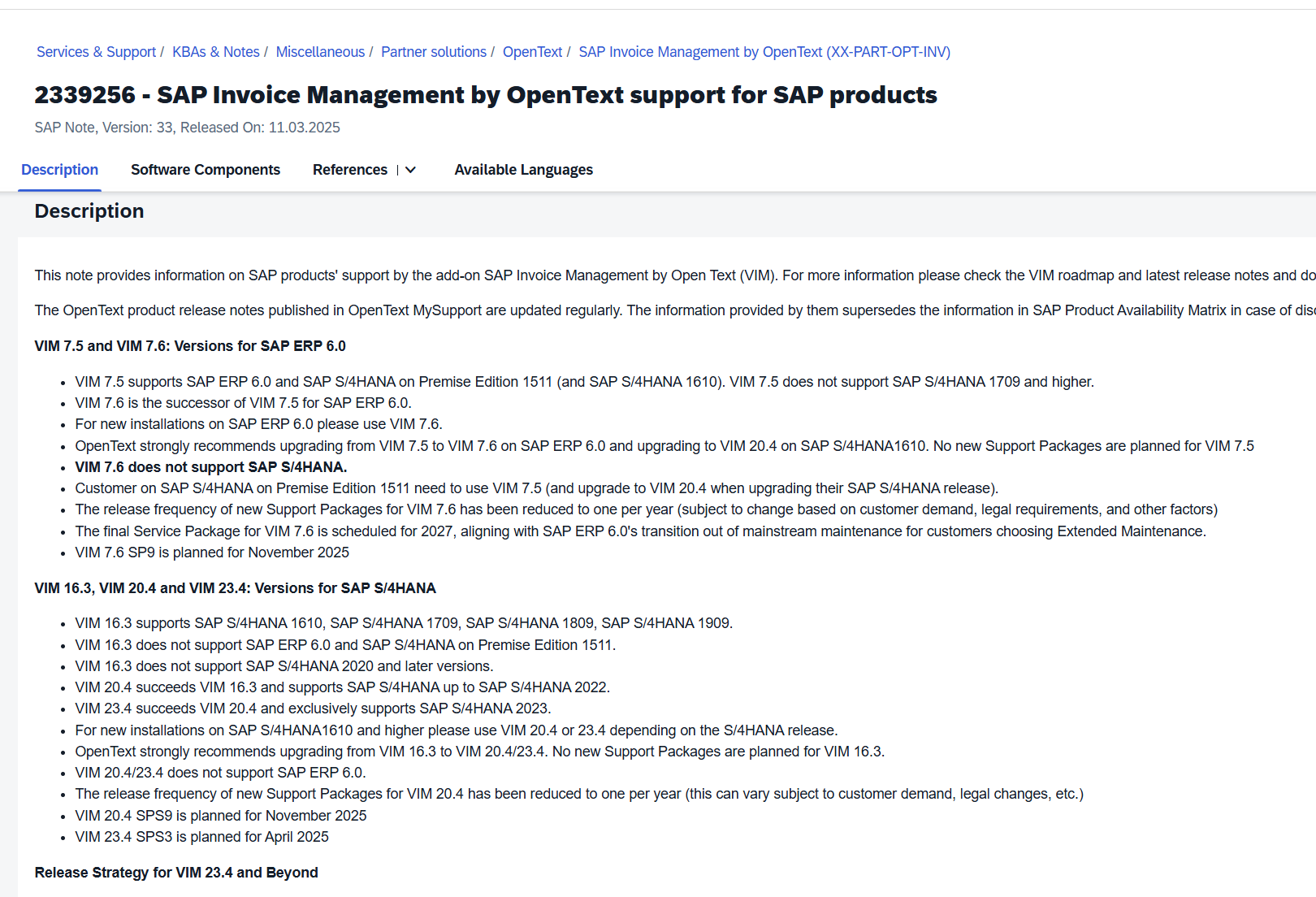Switch to the Available Languages tab
The width and height of the screenshot is (1316, 897).
(x=524, y=170)
